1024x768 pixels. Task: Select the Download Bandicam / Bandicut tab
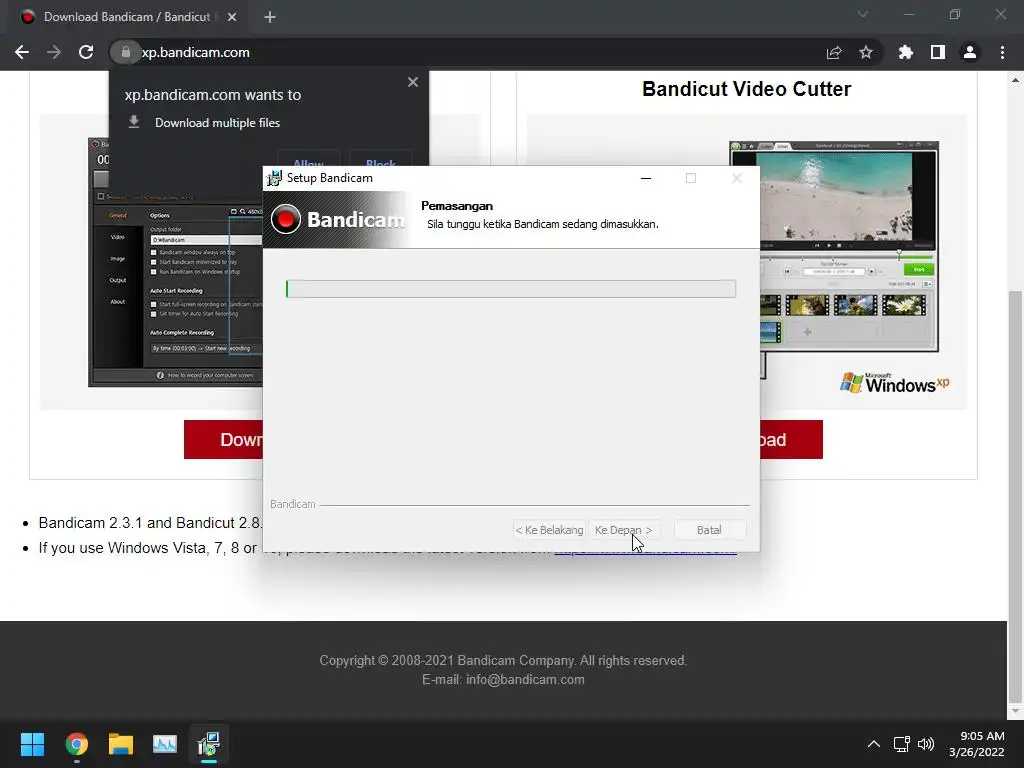(x=127, y=17)
